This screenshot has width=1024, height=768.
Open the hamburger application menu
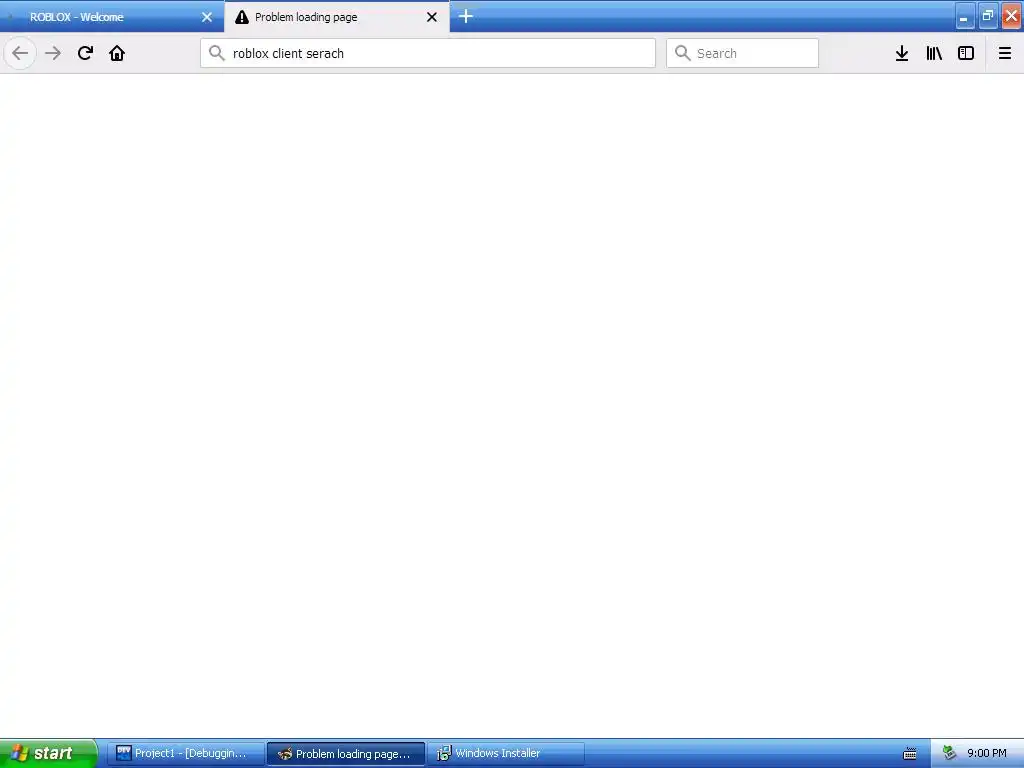pyautogui.click(x=1005, y=53)
